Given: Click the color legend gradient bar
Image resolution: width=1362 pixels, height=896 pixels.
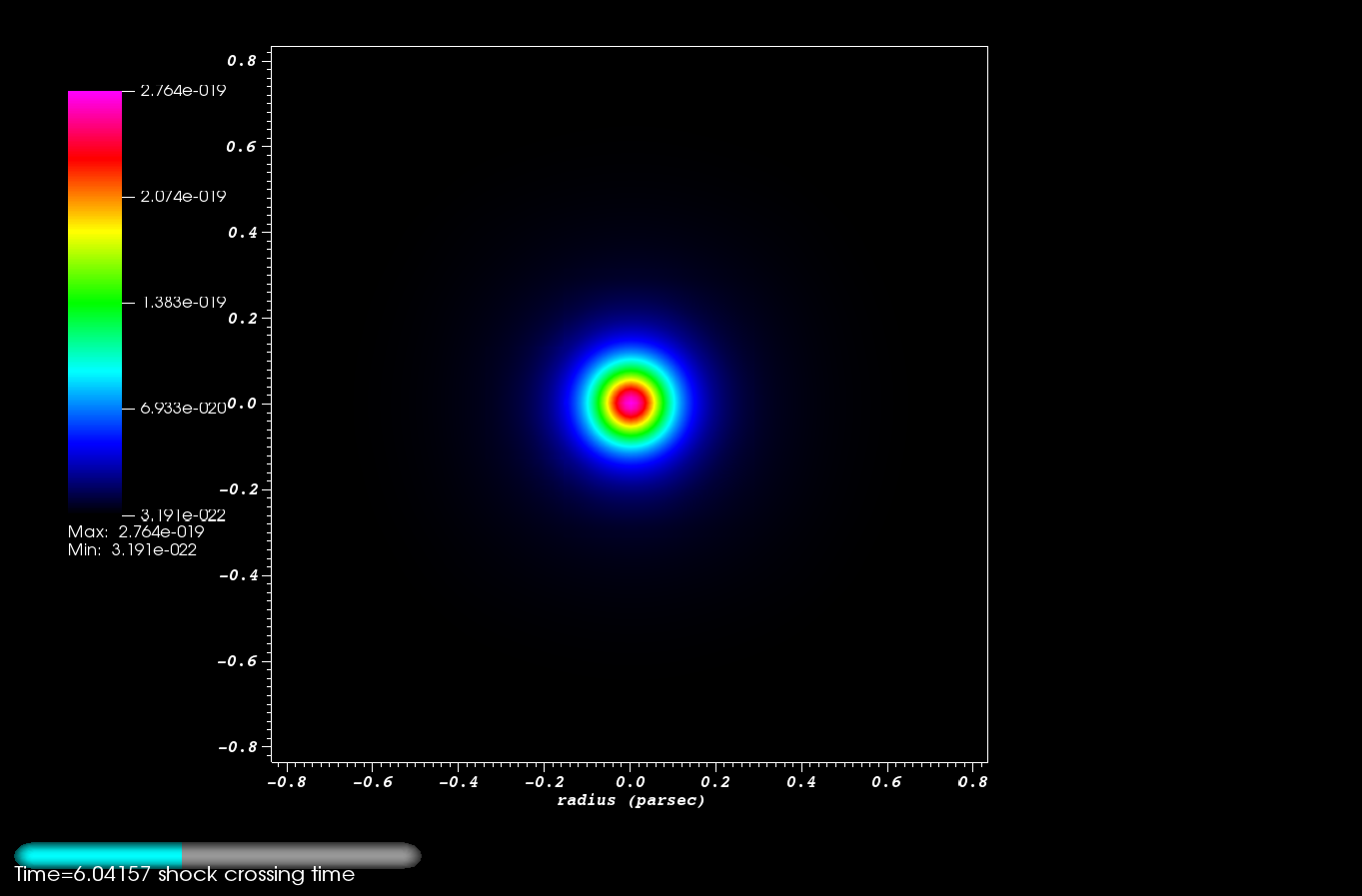Looking at the screenshot, I should (x=95, y=302).
